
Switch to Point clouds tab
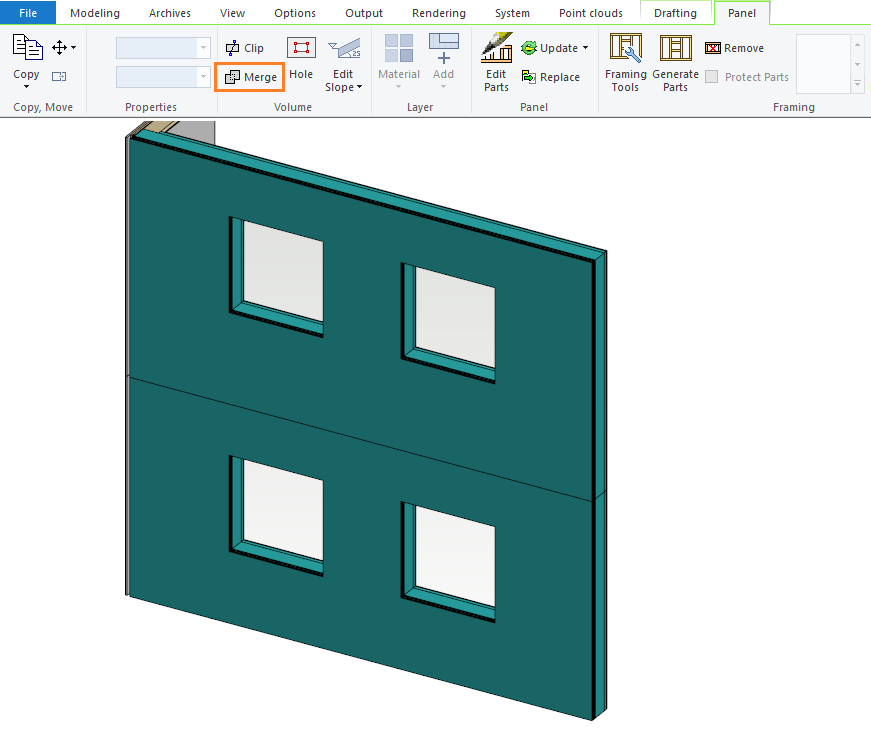590,13
